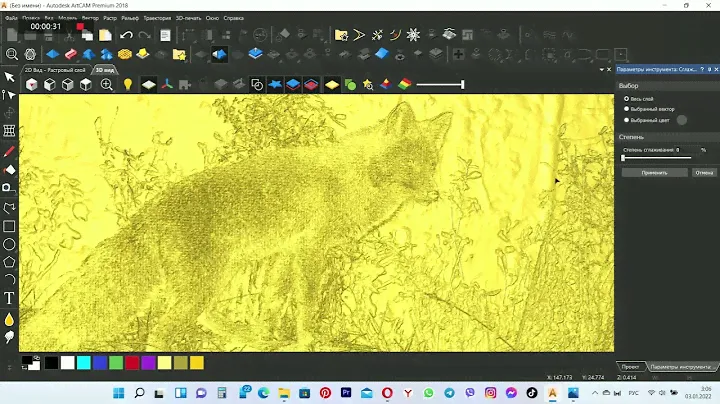Open the 'Рельеф' menu
Screen dimensions: 720x404
point(130,18)
